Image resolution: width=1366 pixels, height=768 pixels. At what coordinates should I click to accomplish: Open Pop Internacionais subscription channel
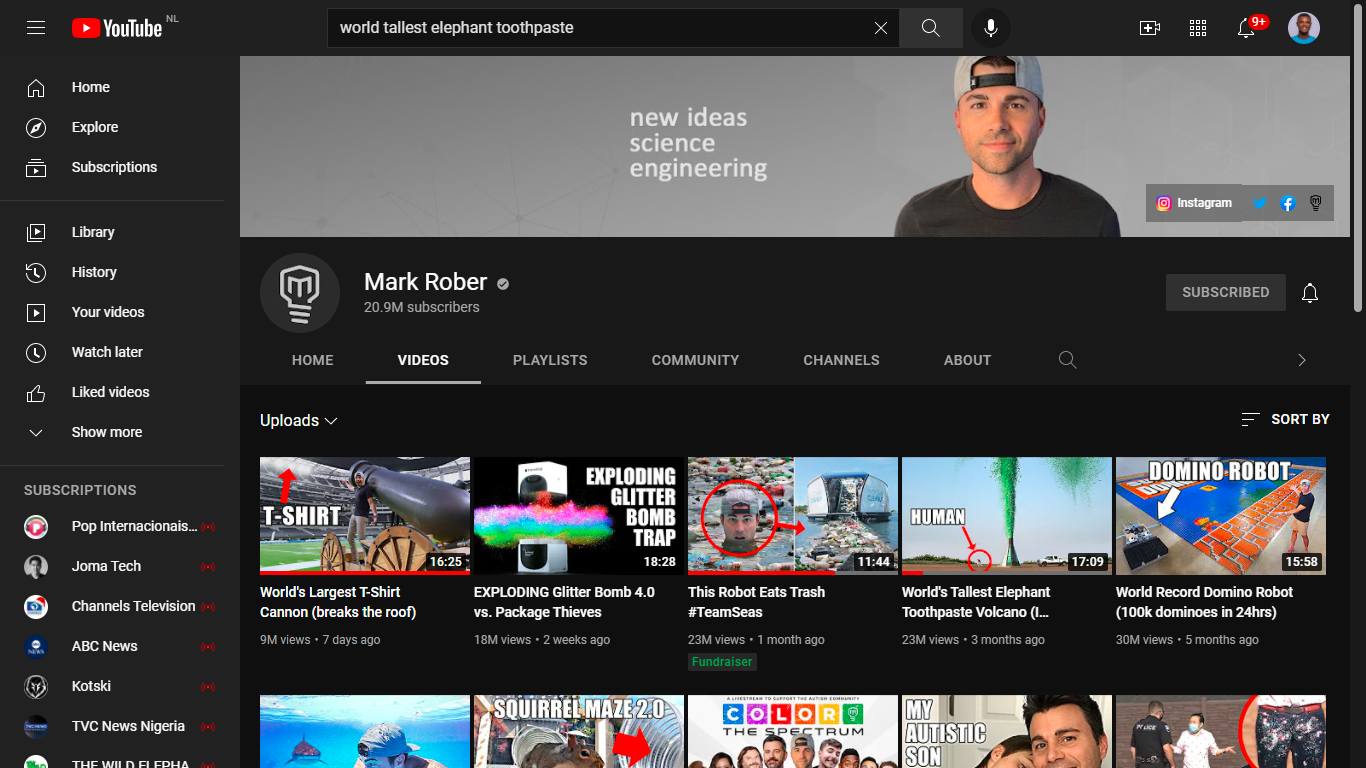112,526
